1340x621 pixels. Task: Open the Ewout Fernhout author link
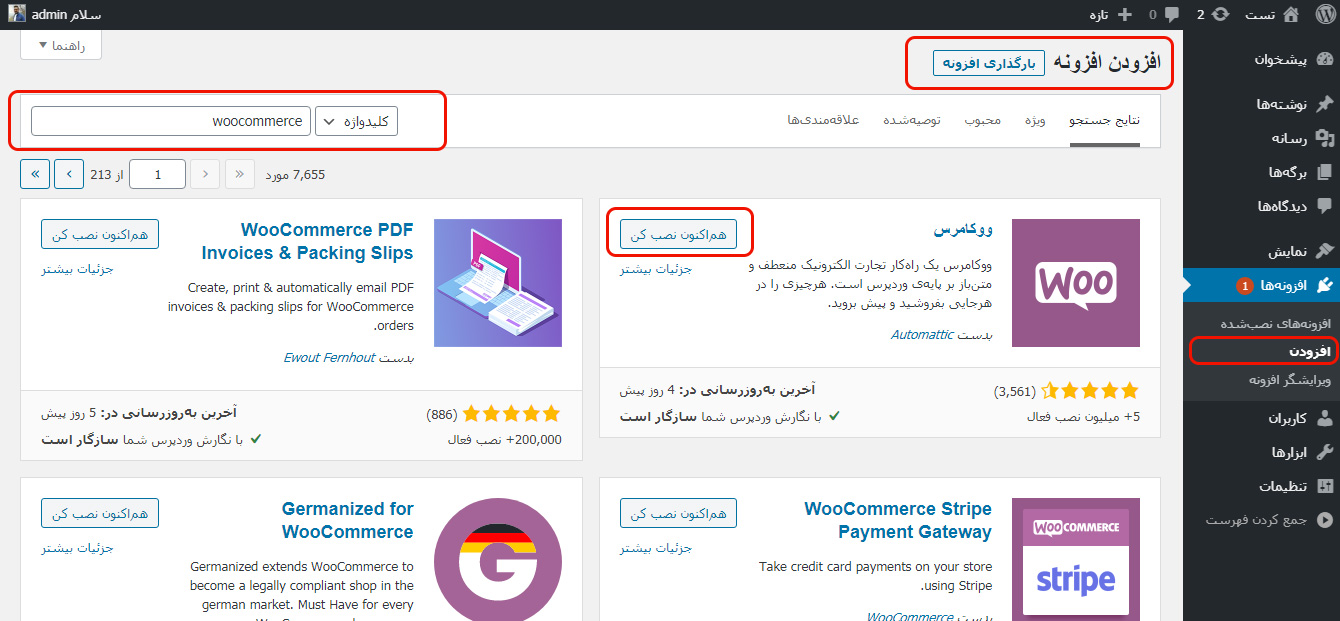[330, 357]
